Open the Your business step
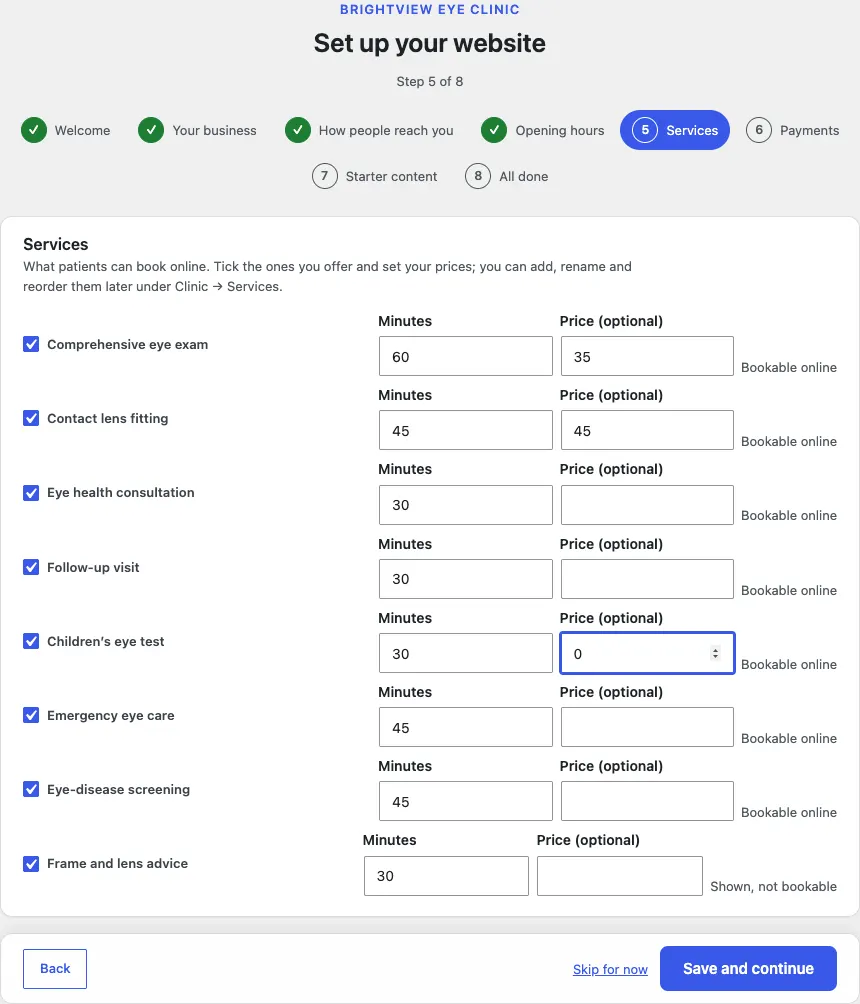Screen dimensions: 860x1004 (197, 130)
